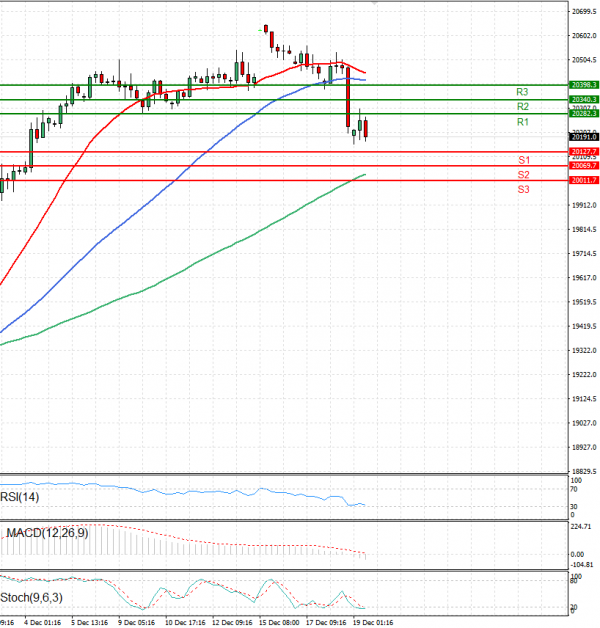Click the RSI scale value 70
Image resolution: width=600 pixels, height=628 pixels.
pyautogui.click(x=574, y=489)
